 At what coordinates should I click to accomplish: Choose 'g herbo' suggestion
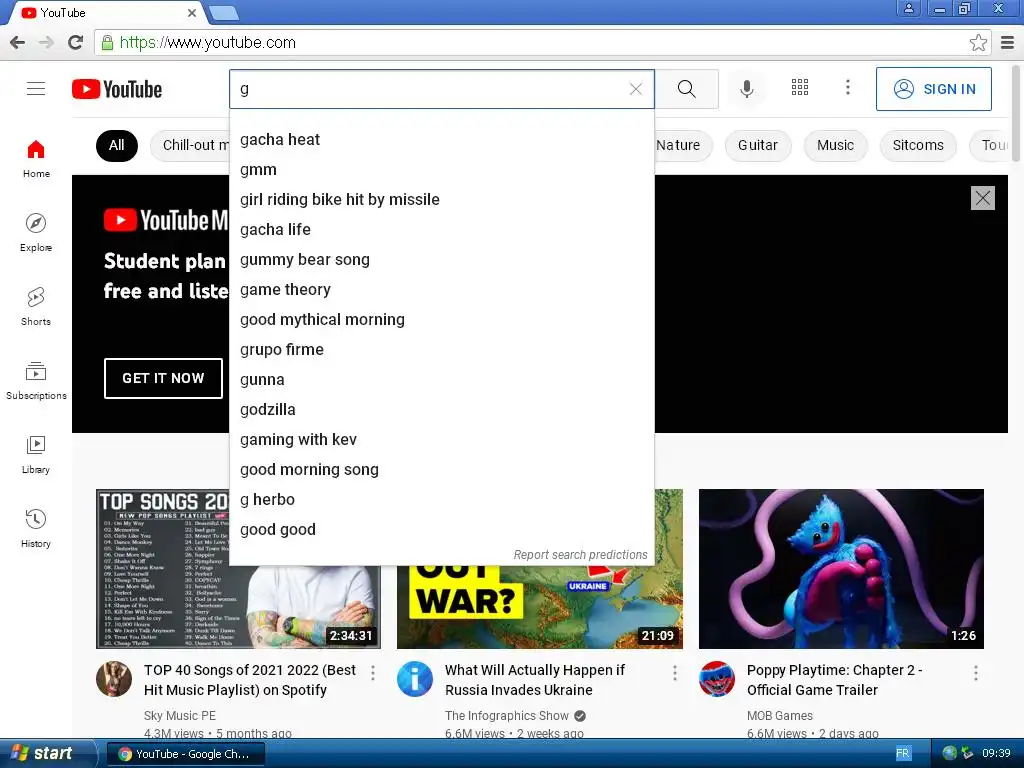(x=441, y=500)
